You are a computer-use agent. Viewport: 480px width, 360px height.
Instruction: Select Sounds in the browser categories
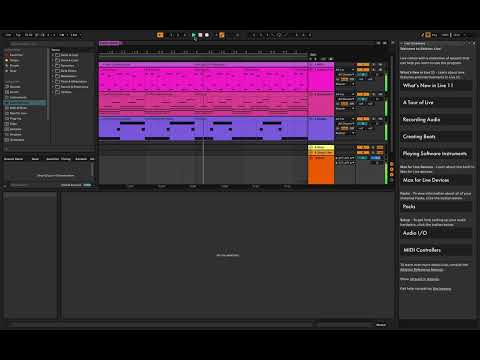[x=15, y=87]
